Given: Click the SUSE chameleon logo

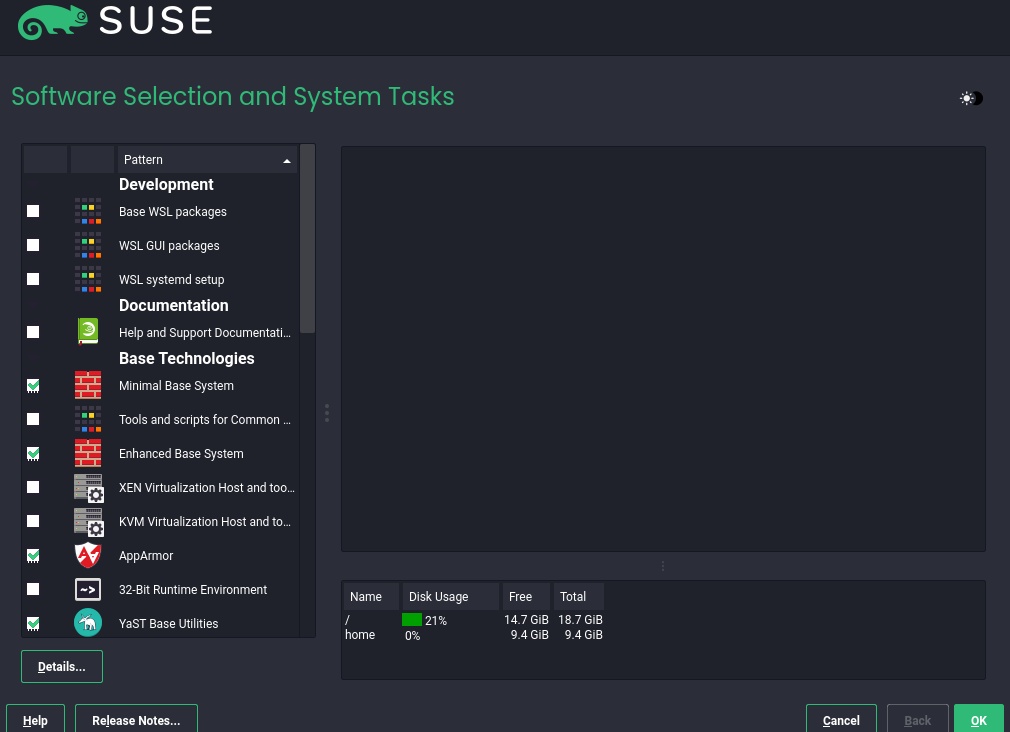Looking at the screenshot, I should tap(52, 22).
